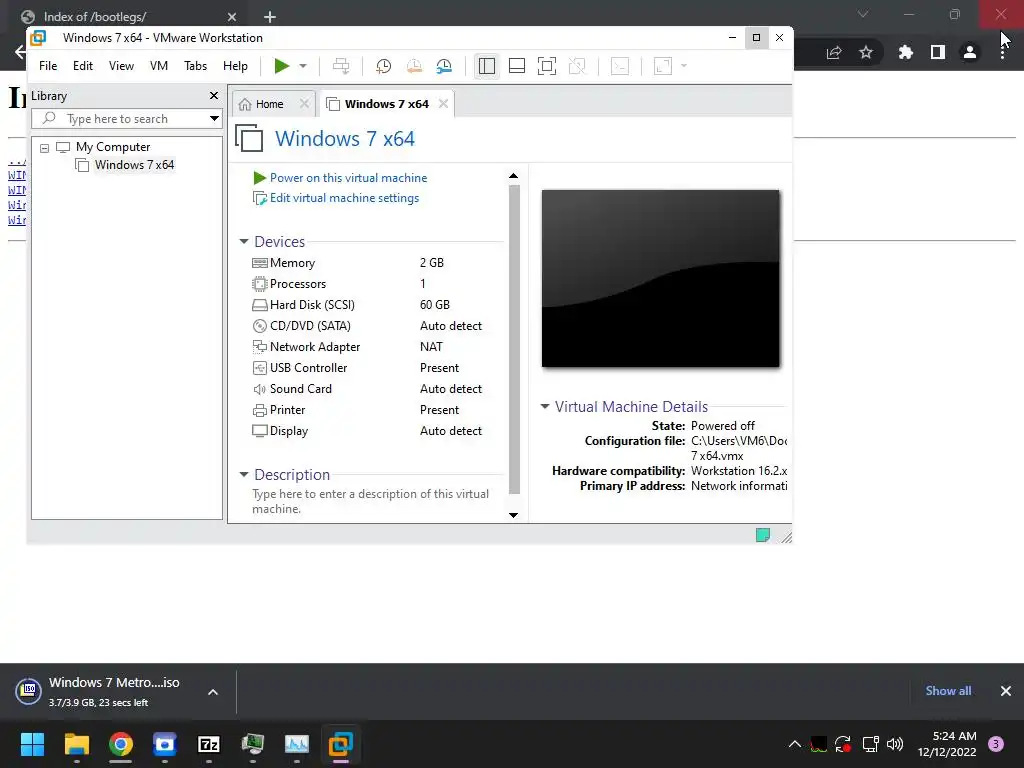This screenshot has height=768, width=1024.
Task: Click the Display device icon
Action: [259, 431]
